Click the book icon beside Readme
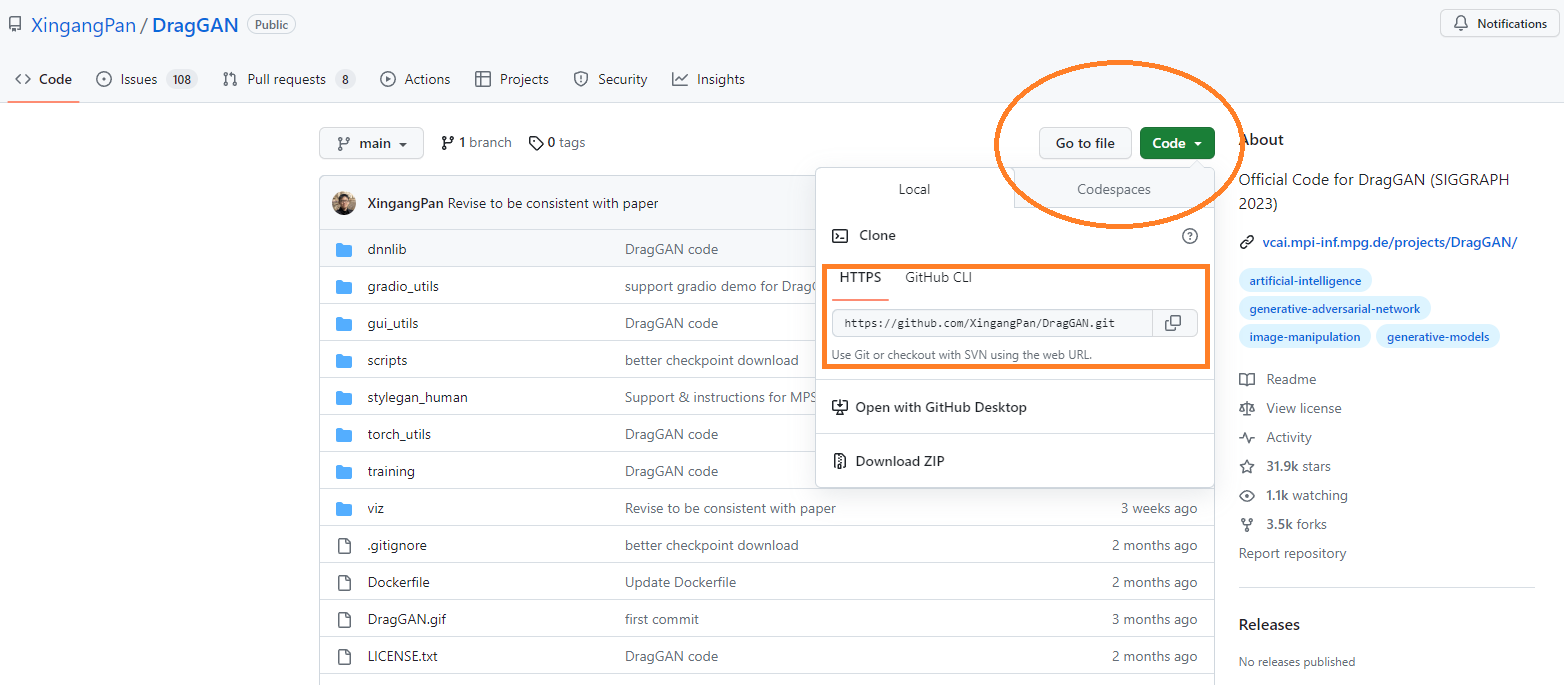This screenshot has width=1564, height=685. point(1247,379)
